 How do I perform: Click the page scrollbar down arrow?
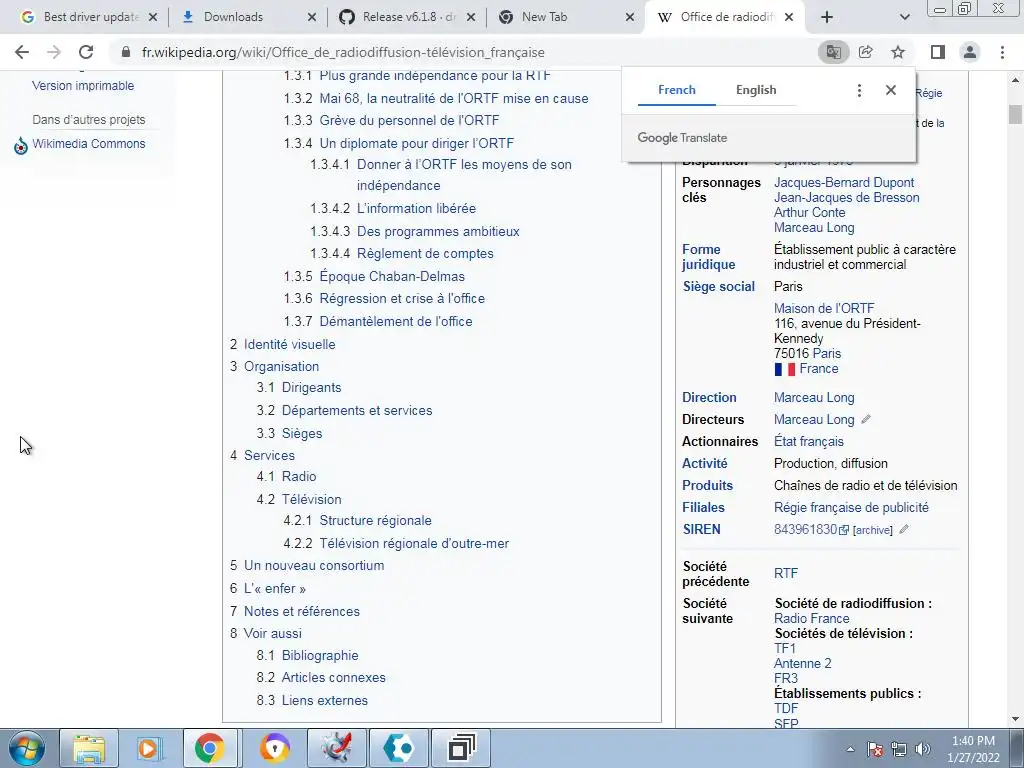1015,720
